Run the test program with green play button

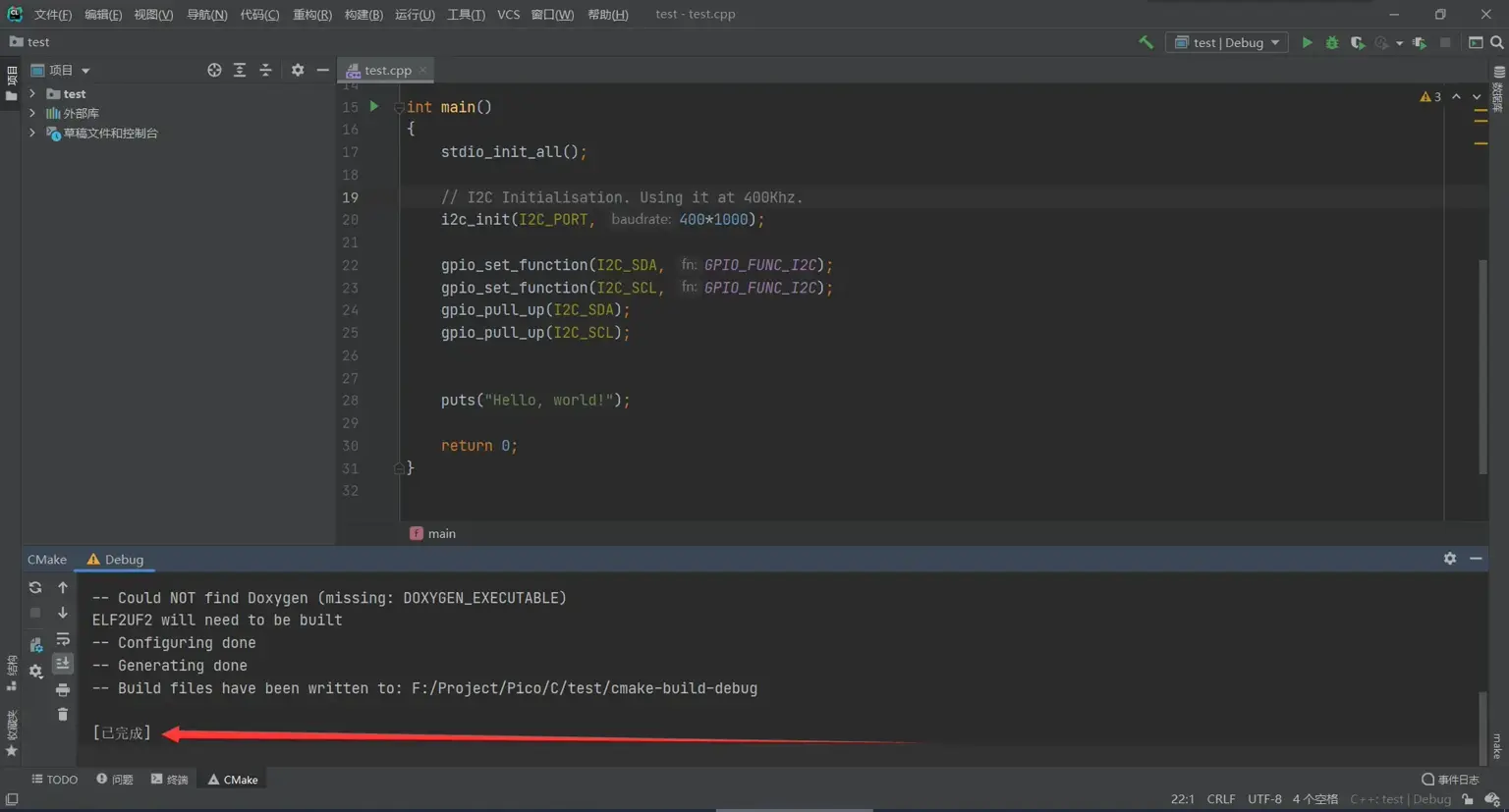click(1307, 42)
